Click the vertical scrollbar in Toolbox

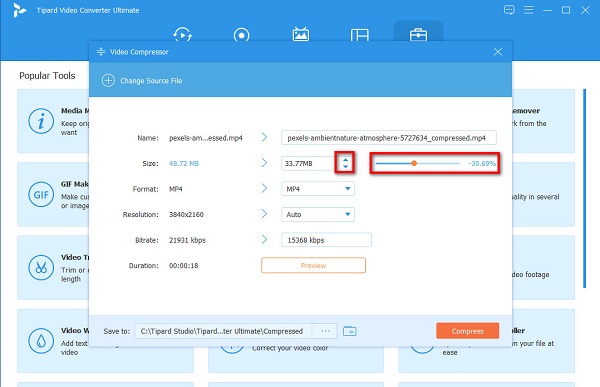click(584, 188)
